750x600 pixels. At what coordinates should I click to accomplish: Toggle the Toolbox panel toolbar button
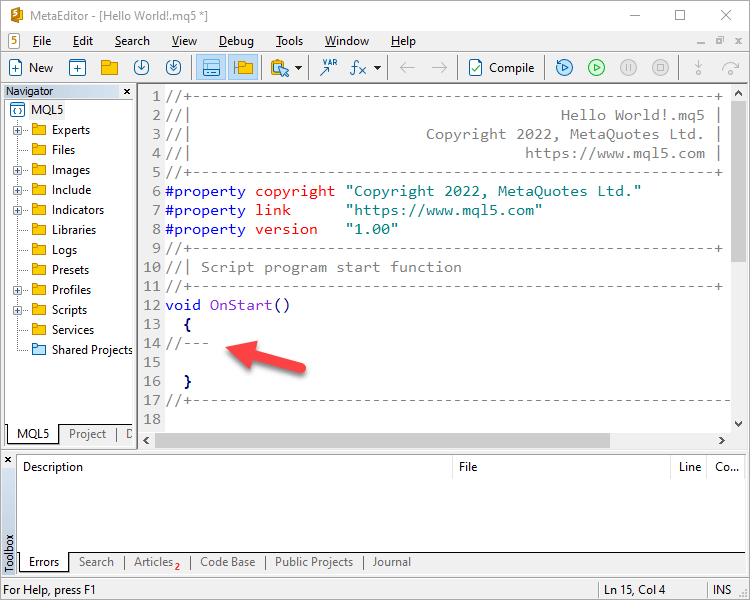pyautogui.click(x=242, y=68)
